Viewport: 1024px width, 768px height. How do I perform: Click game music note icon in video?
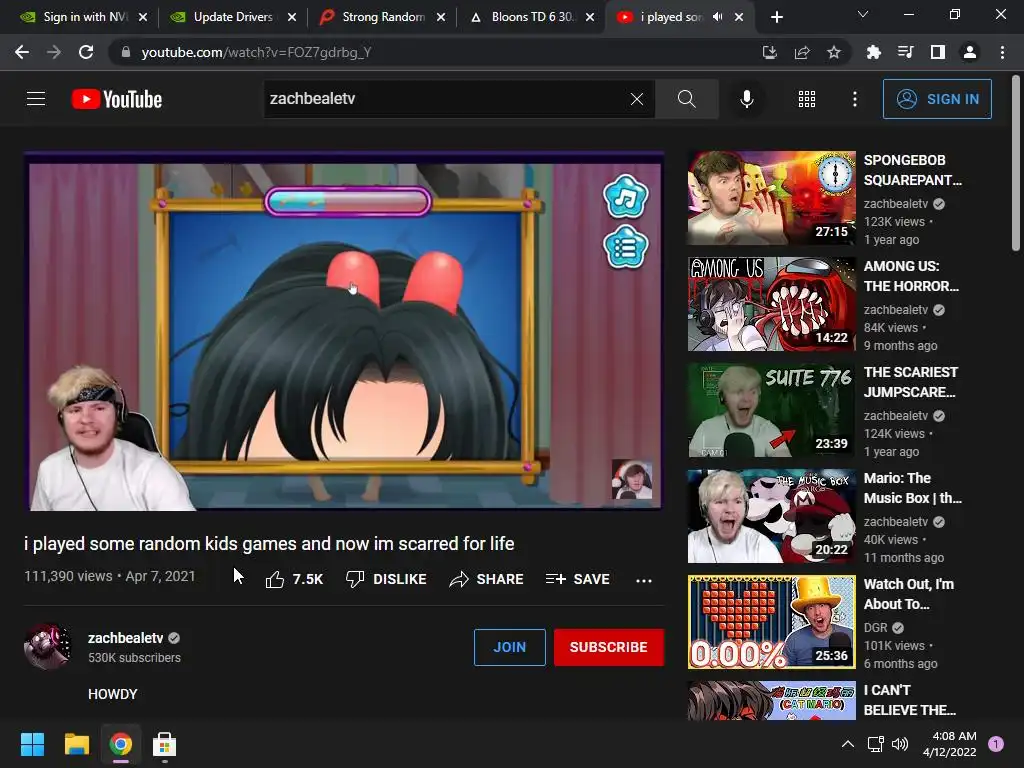[626, 197]
